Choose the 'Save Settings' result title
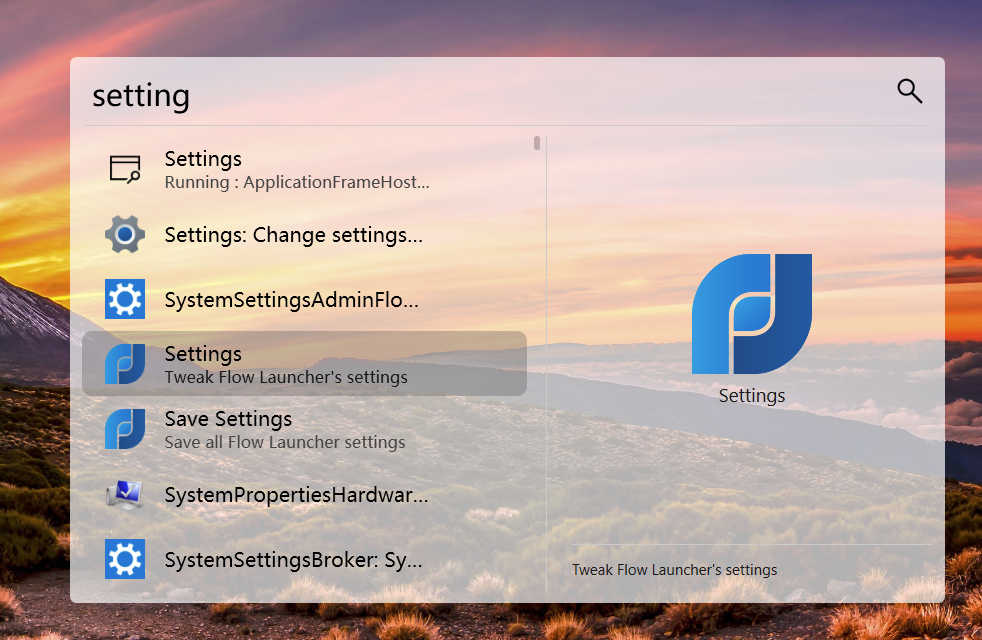This screenshot has width=982, height=640. [x=228, y=418]
